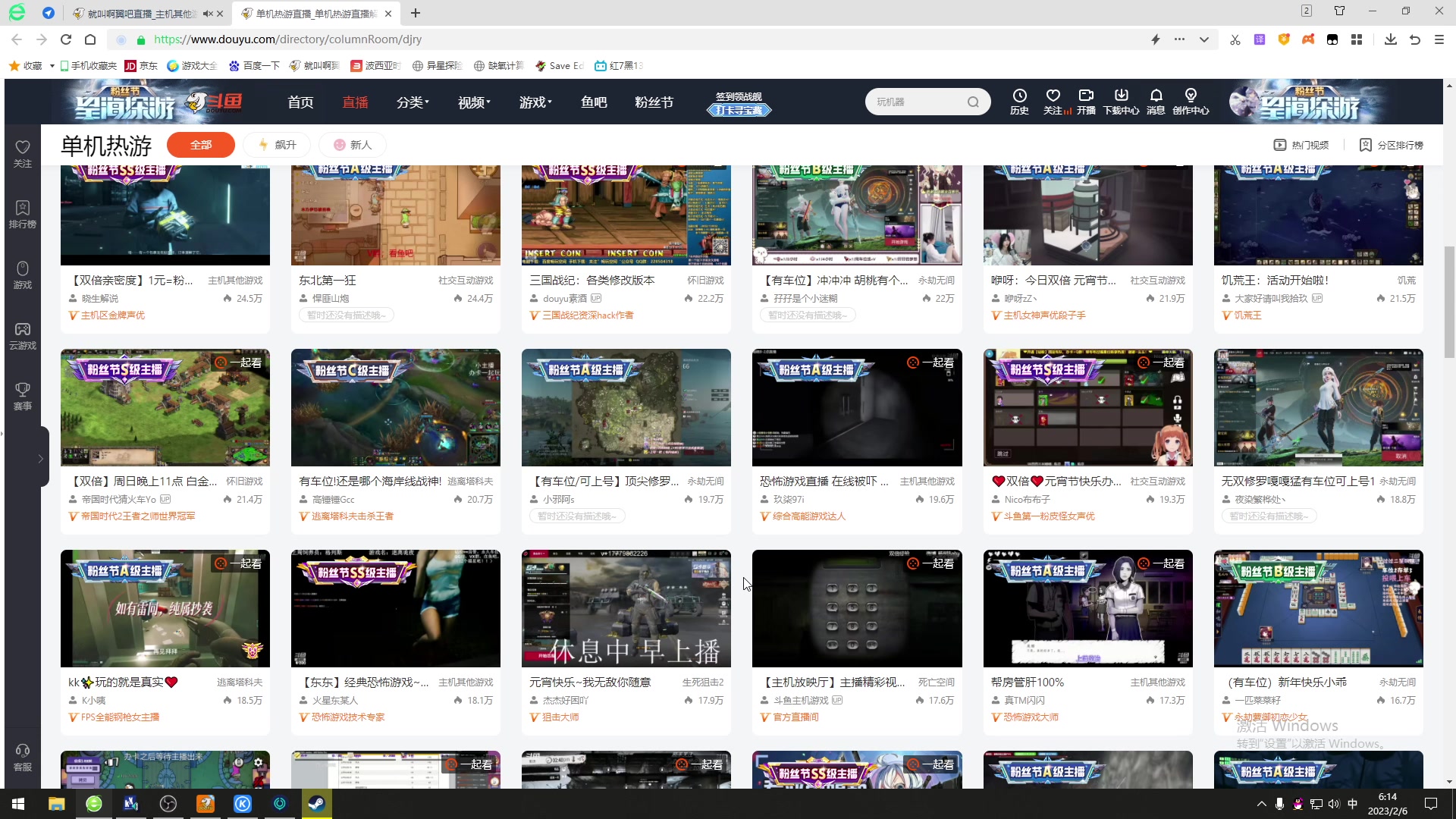
Task: Click the 玩机器 search input field
Action: [x=918, y=102]
